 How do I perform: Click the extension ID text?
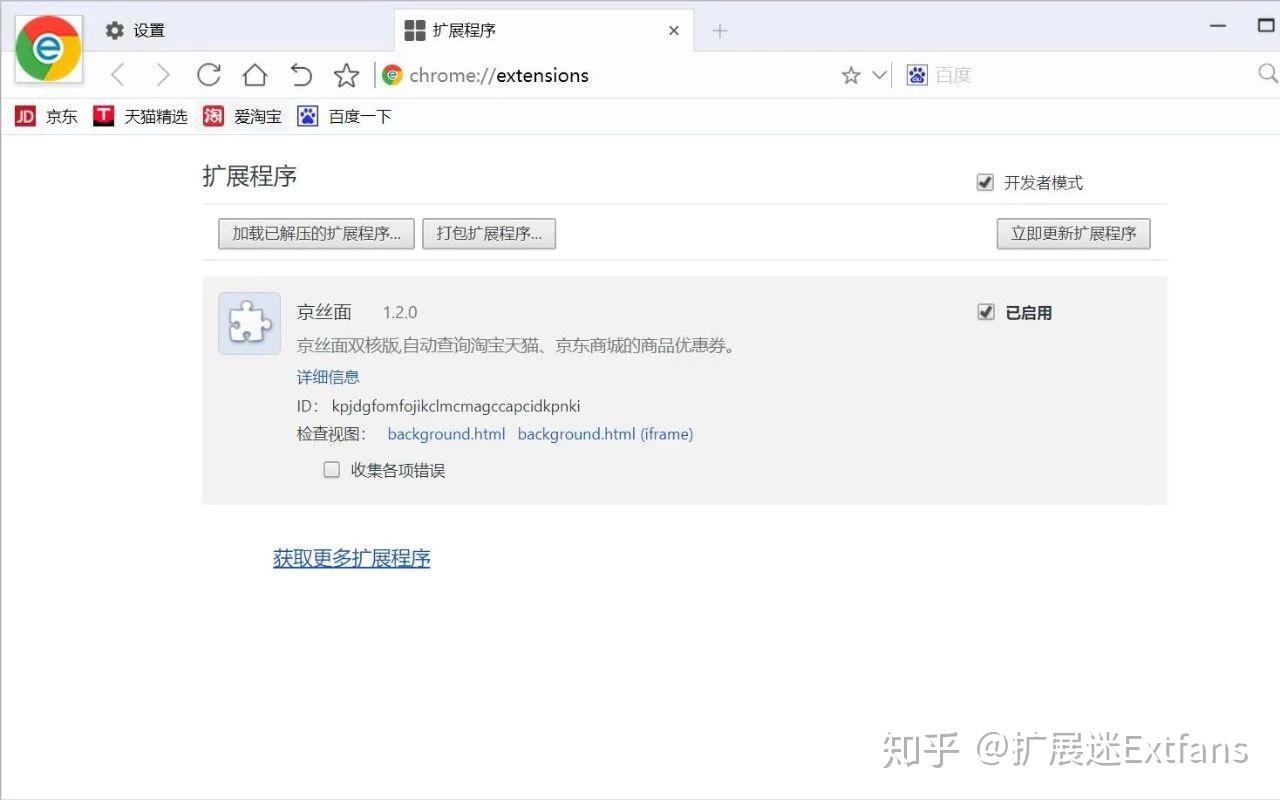[455, 406]
